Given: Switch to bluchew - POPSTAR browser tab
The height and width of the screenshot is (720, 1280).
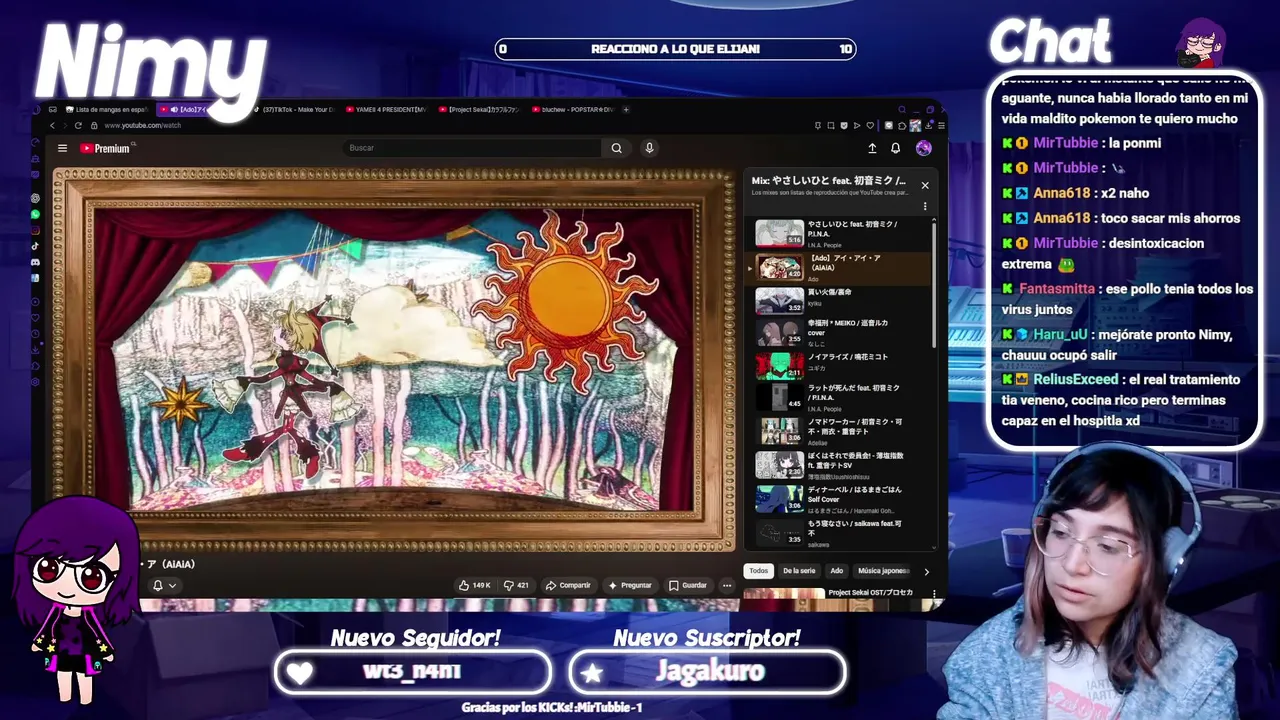Looking at the screenshot, I should tap(573, 109).
